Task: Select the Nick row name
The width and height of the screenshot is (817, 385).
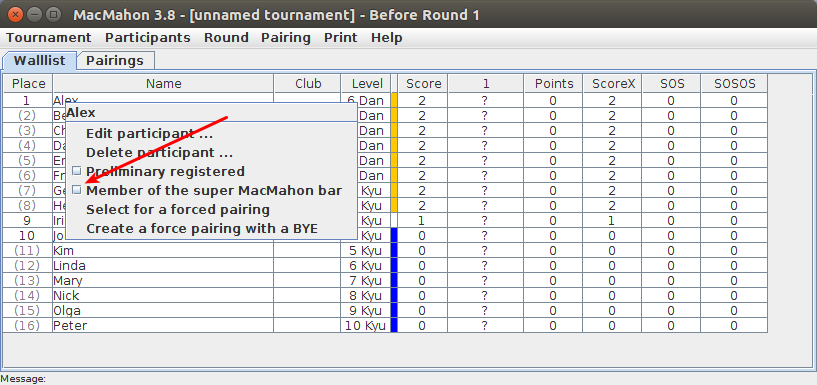Action: (163, 296)
